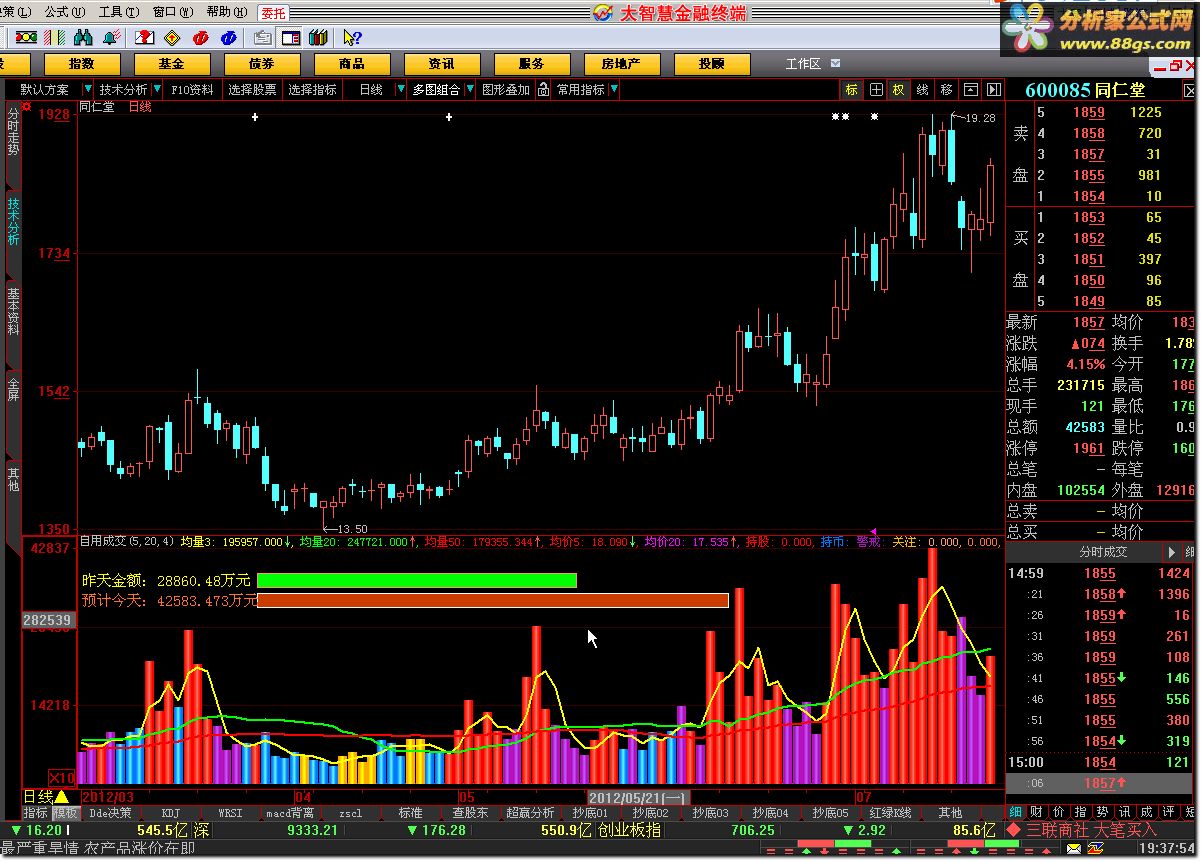Click the red question-mark chart icon
Screen dimensions: 1202x861
pos(145,38)
